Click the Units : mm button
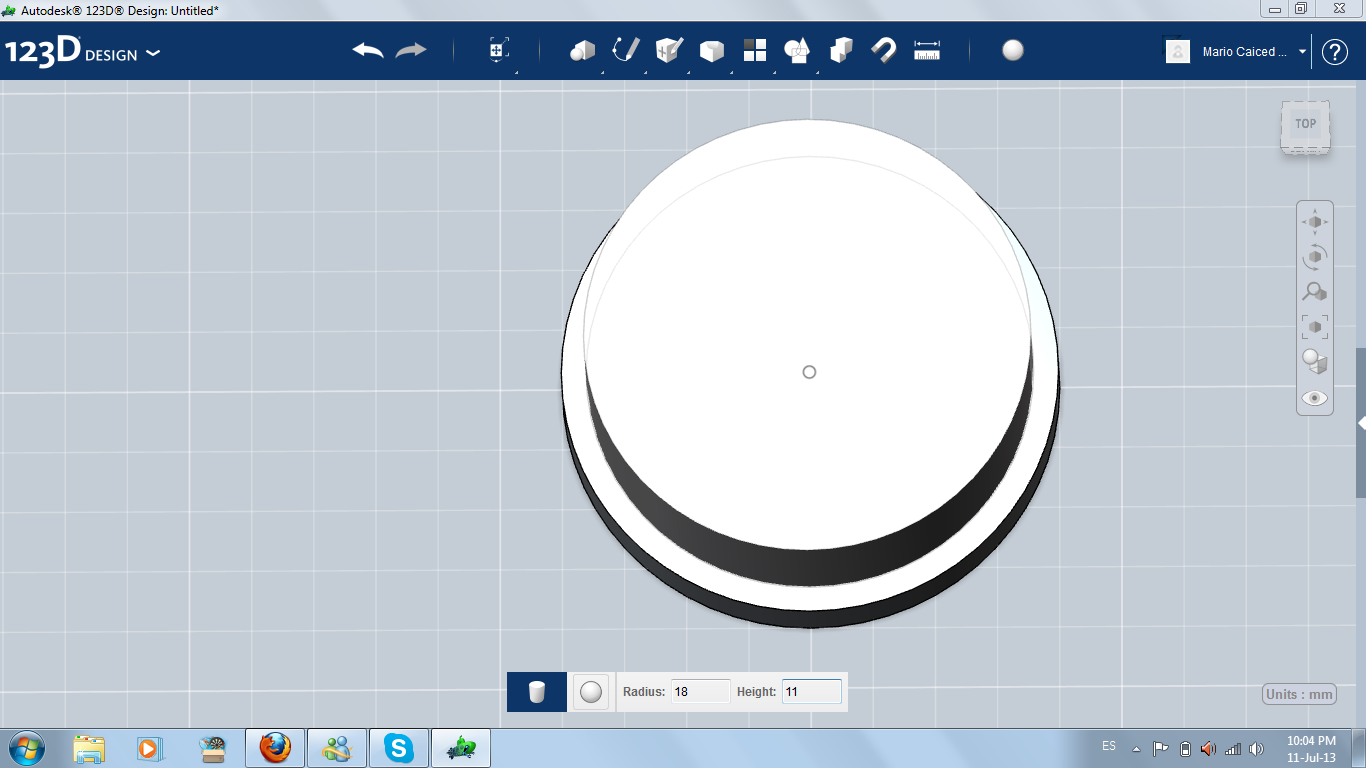 tap(1299, 695)
